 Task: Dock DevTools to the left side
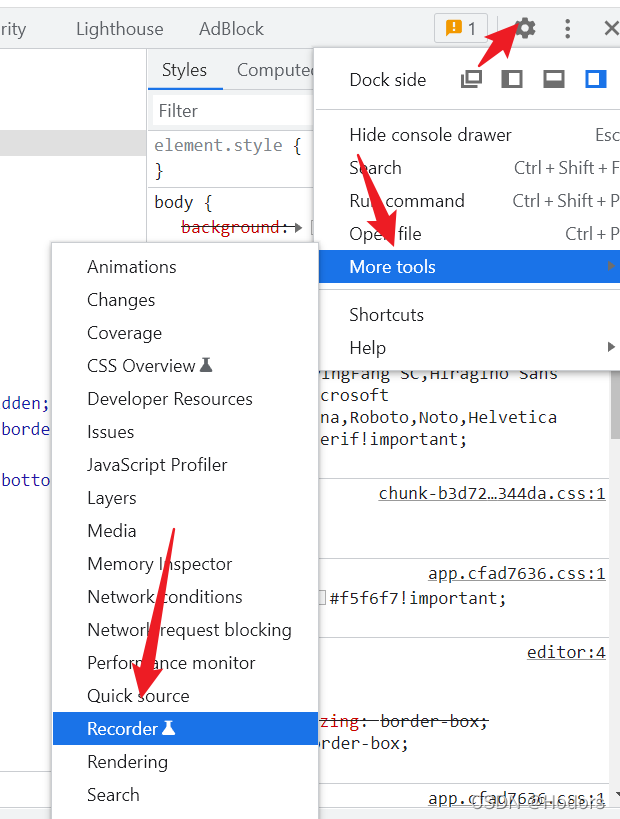512,79
